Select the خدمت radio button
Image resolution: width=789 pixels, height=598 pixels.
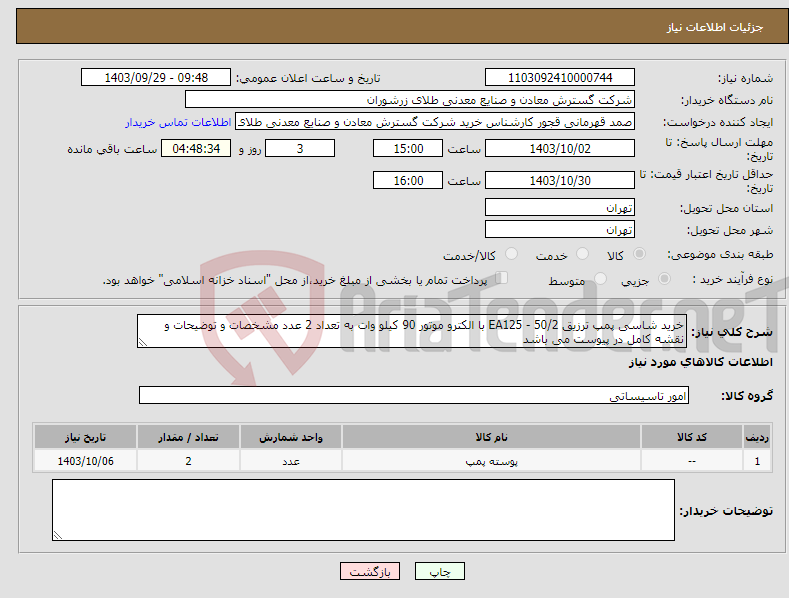pyautogui.click(x=582, y=254)
